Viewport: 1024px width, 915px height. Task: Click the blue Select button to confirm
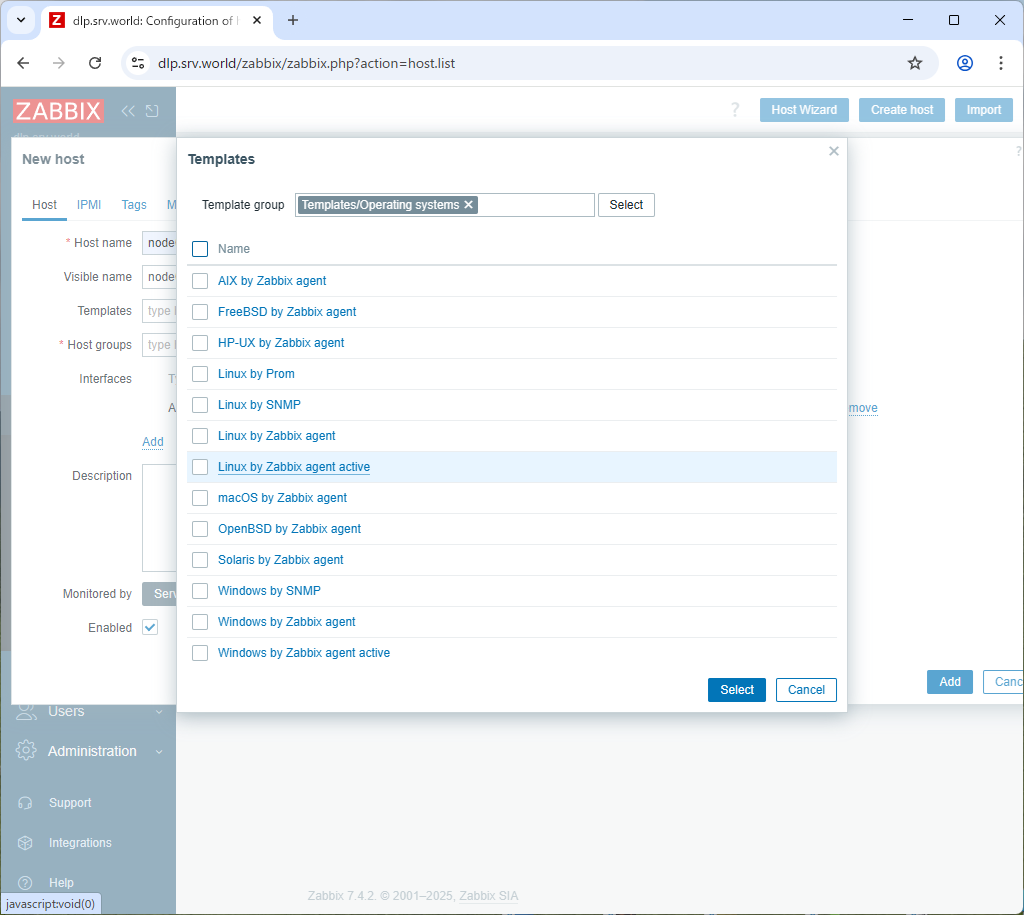tap(736, 690)
